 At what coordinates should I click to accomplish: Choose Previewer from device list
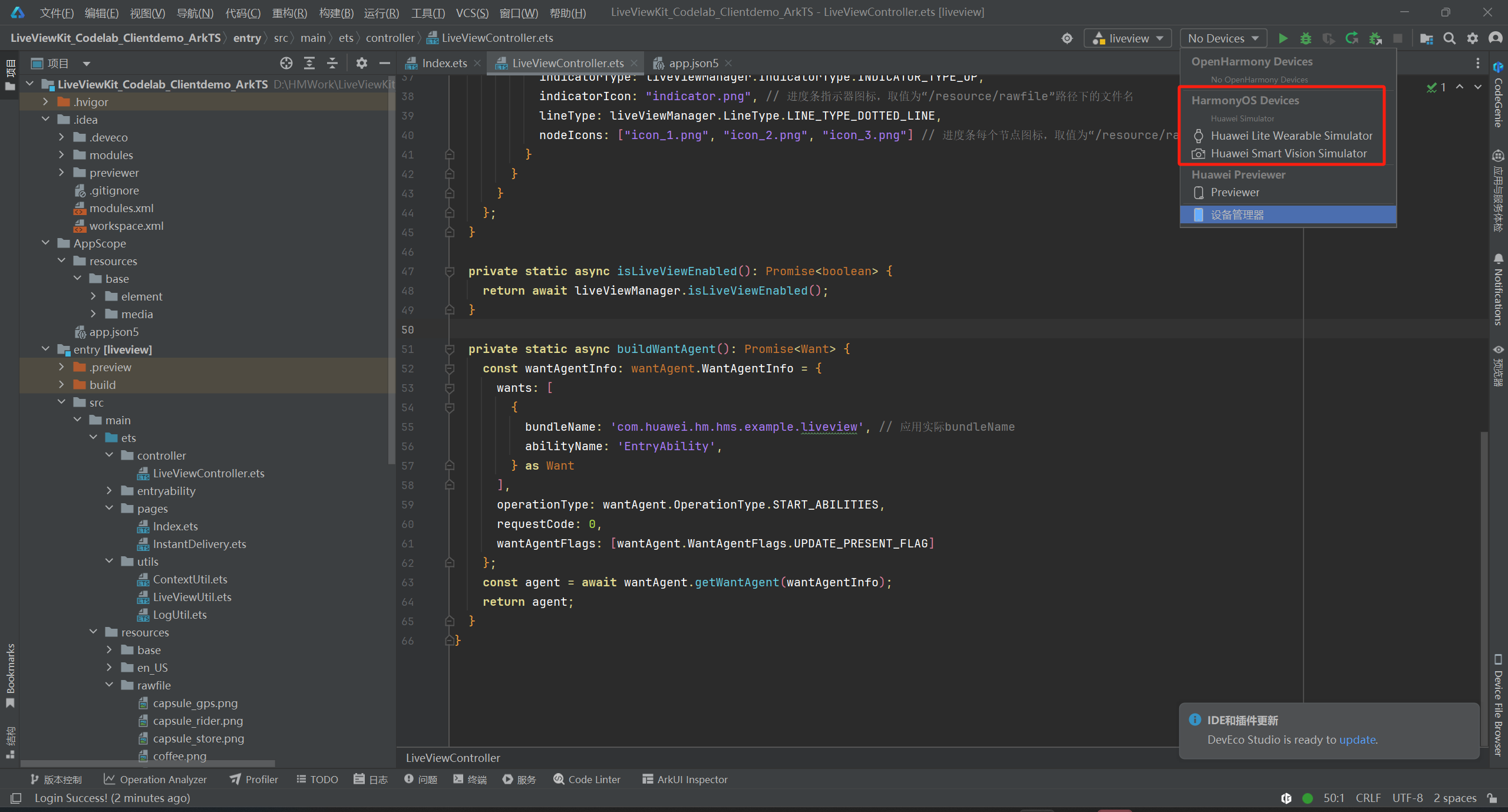(x=1288, y=192)
